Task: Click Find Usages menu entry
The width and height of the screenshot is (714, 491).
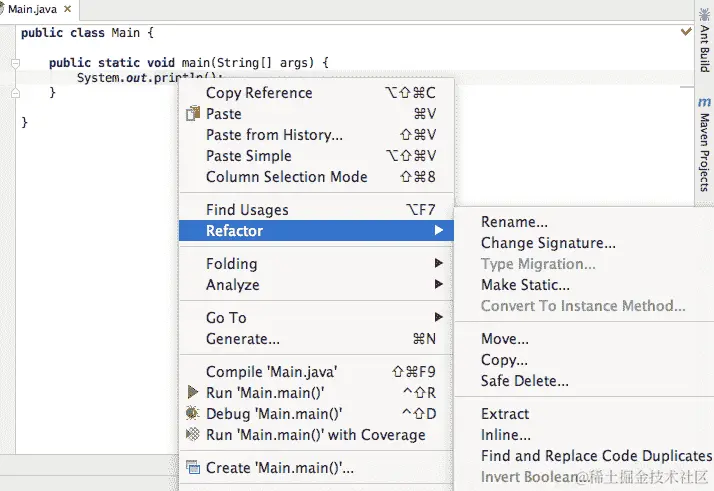Action: 247,210
